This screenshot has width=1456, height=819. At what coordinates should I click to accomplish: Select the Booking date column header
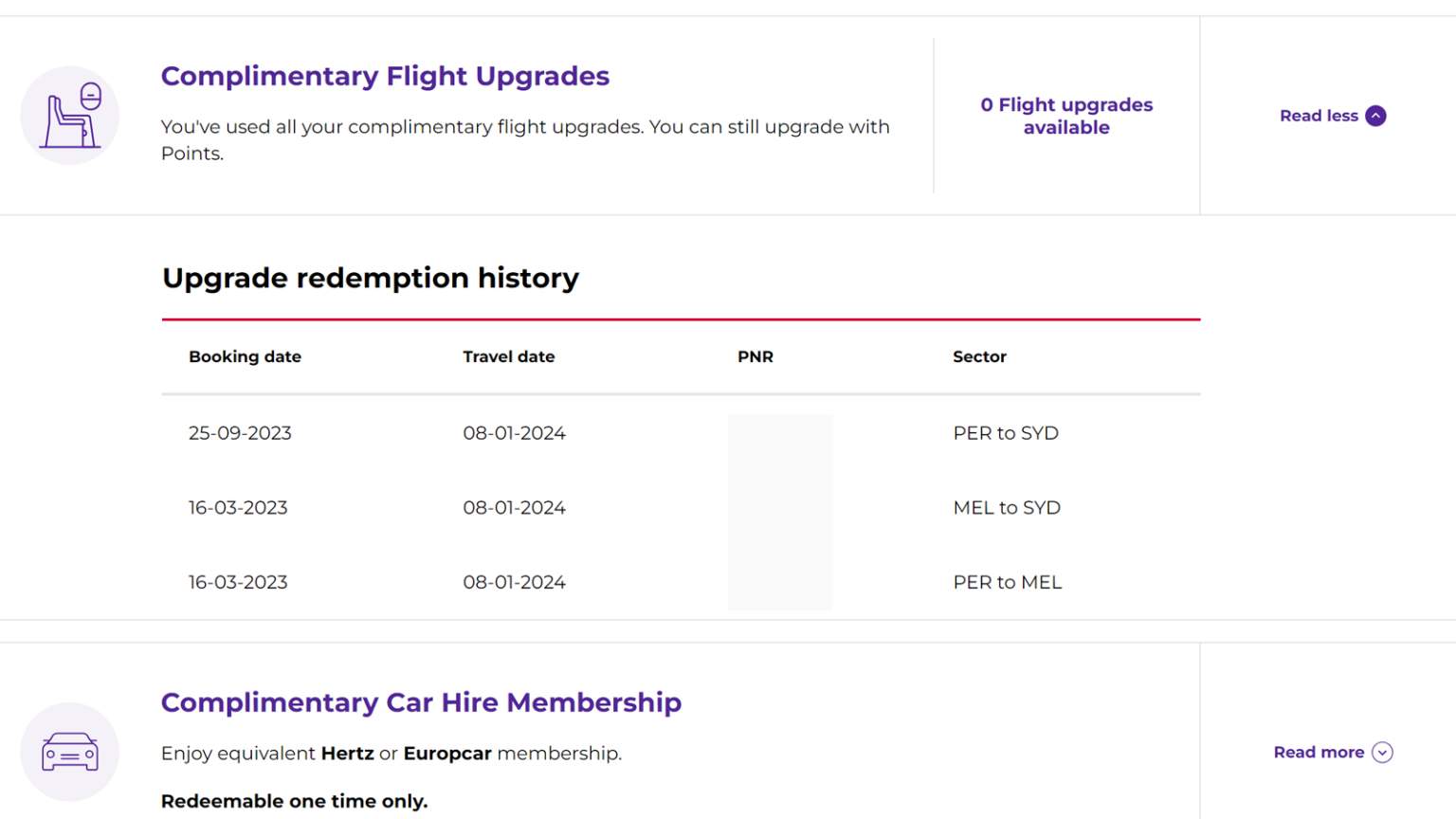tap(245, 356)
